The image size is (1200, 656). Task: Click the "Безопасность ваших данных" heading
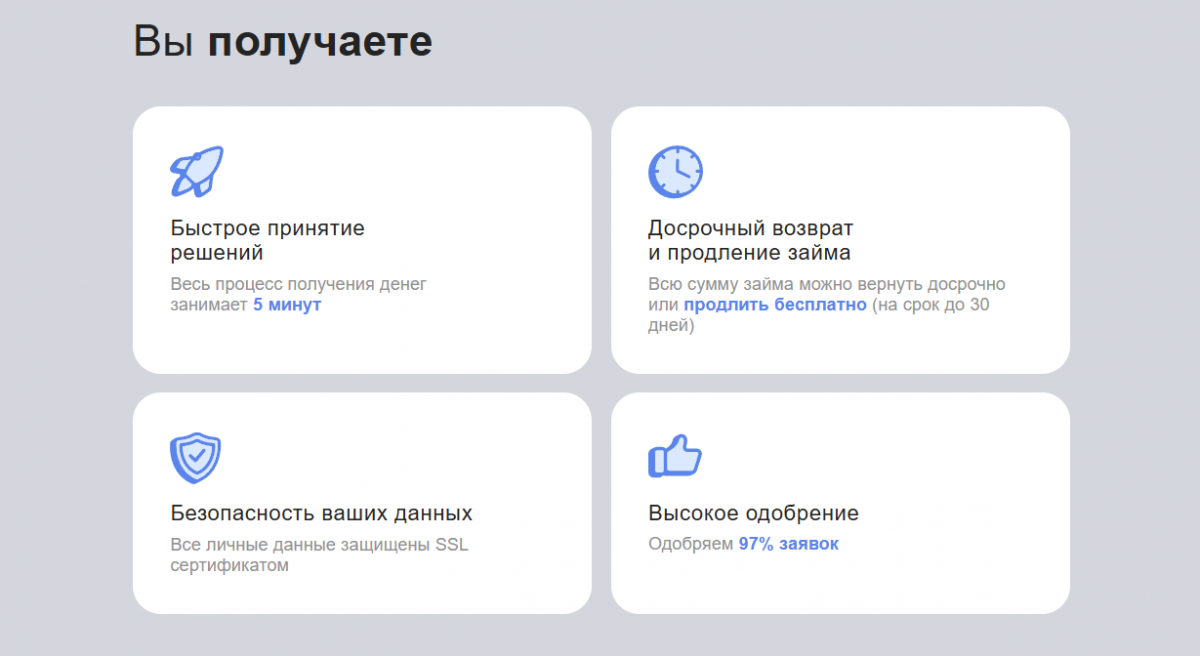321,514
